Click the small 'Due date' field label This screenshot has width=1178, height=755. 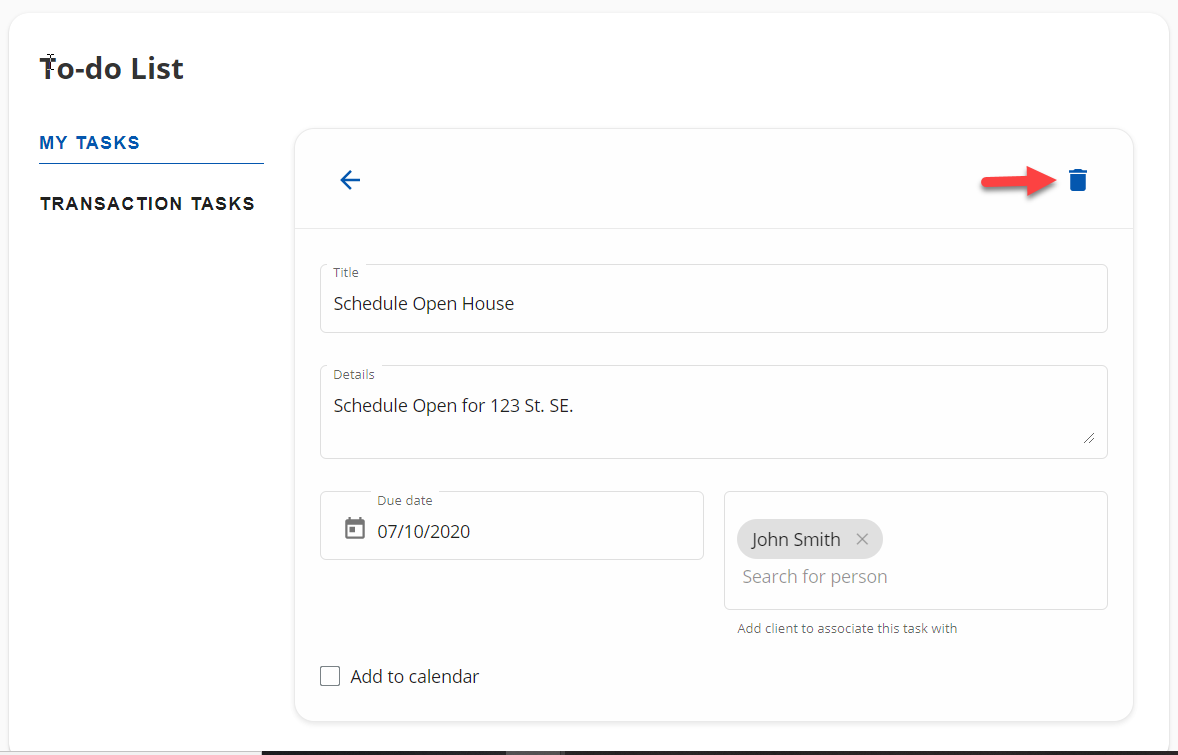[405, 500]
